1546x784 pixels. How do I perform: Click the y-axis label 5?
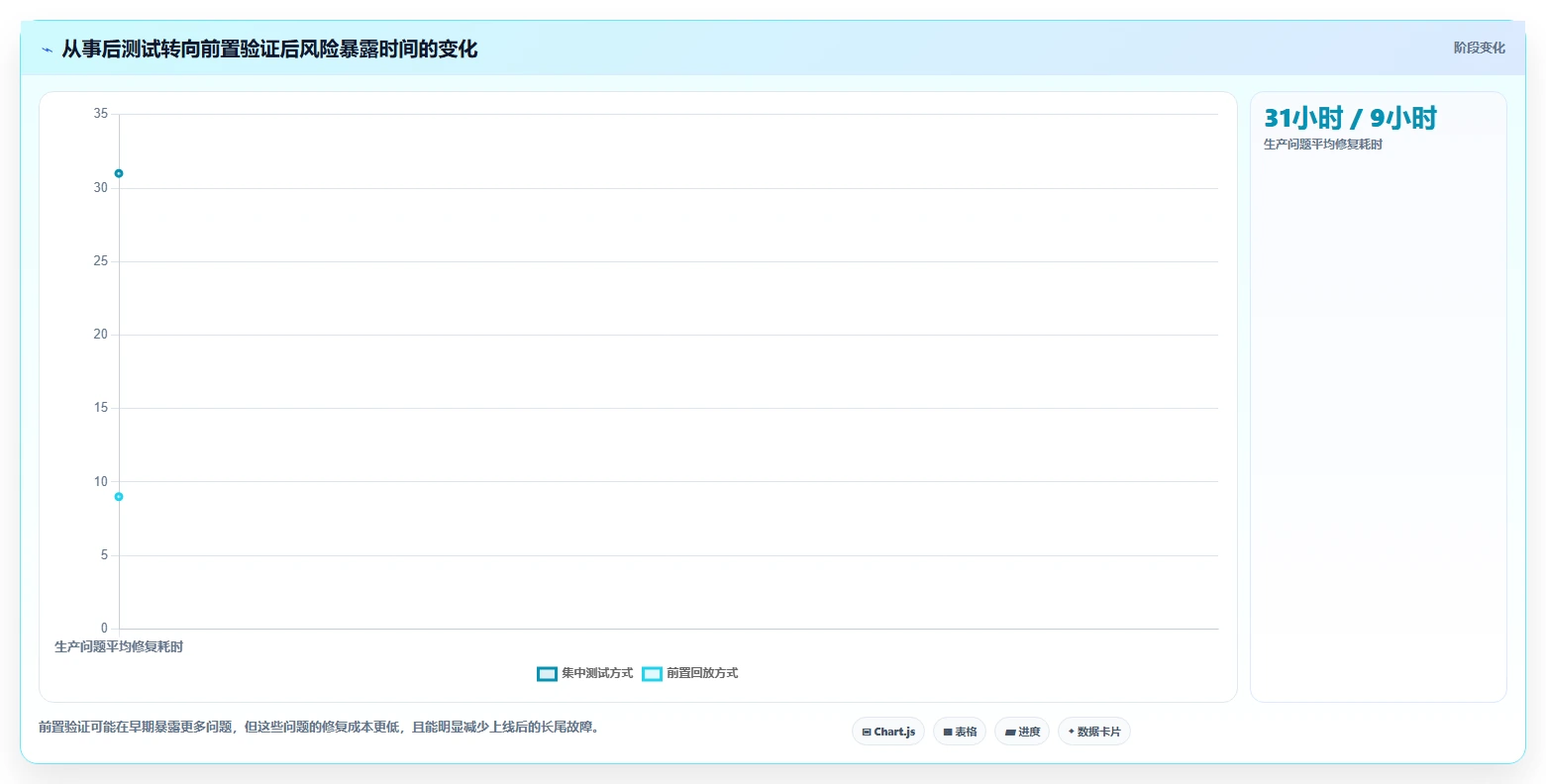click(104, 555)
